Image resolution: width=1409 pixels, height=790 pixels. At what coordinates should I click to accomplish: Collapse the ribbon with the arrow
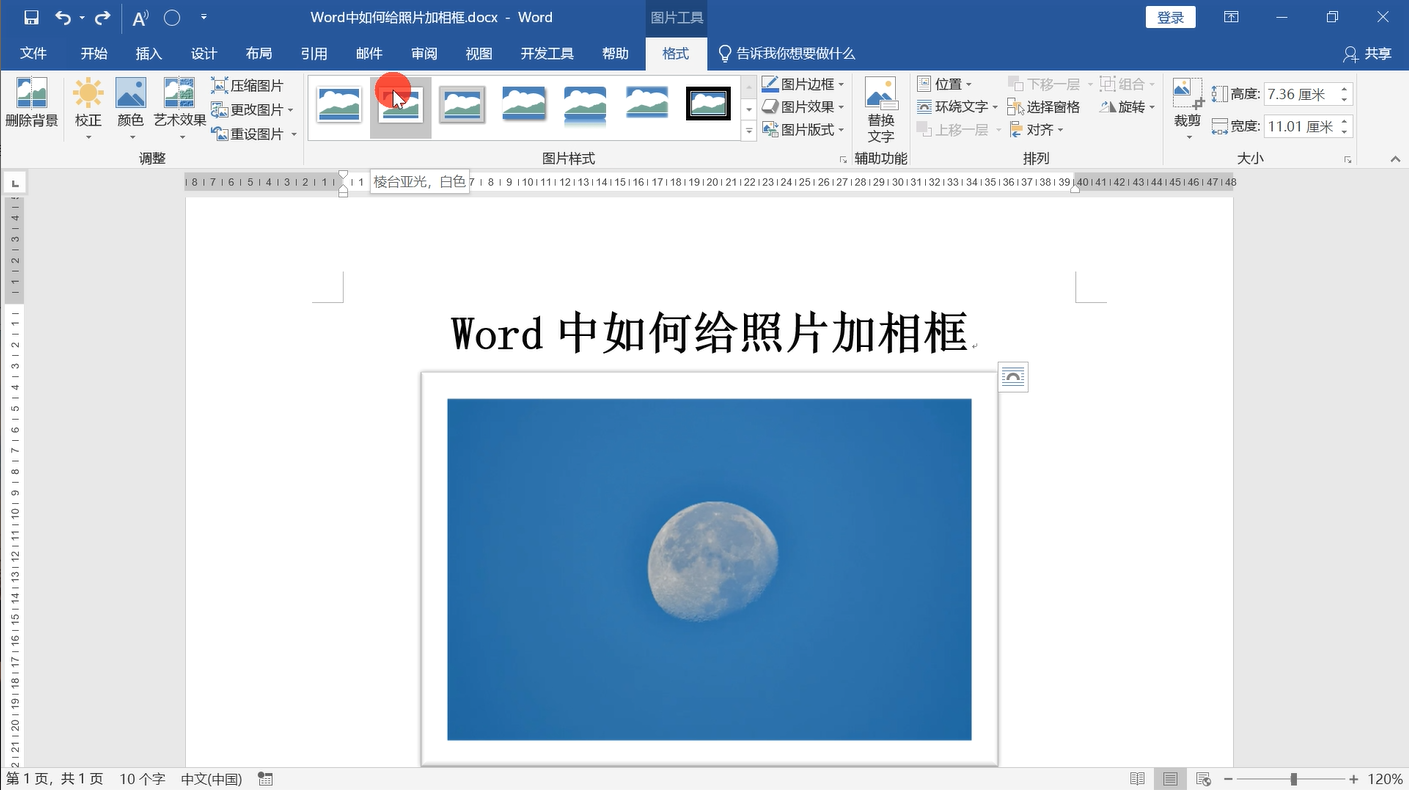click(x=1395, y=159)
